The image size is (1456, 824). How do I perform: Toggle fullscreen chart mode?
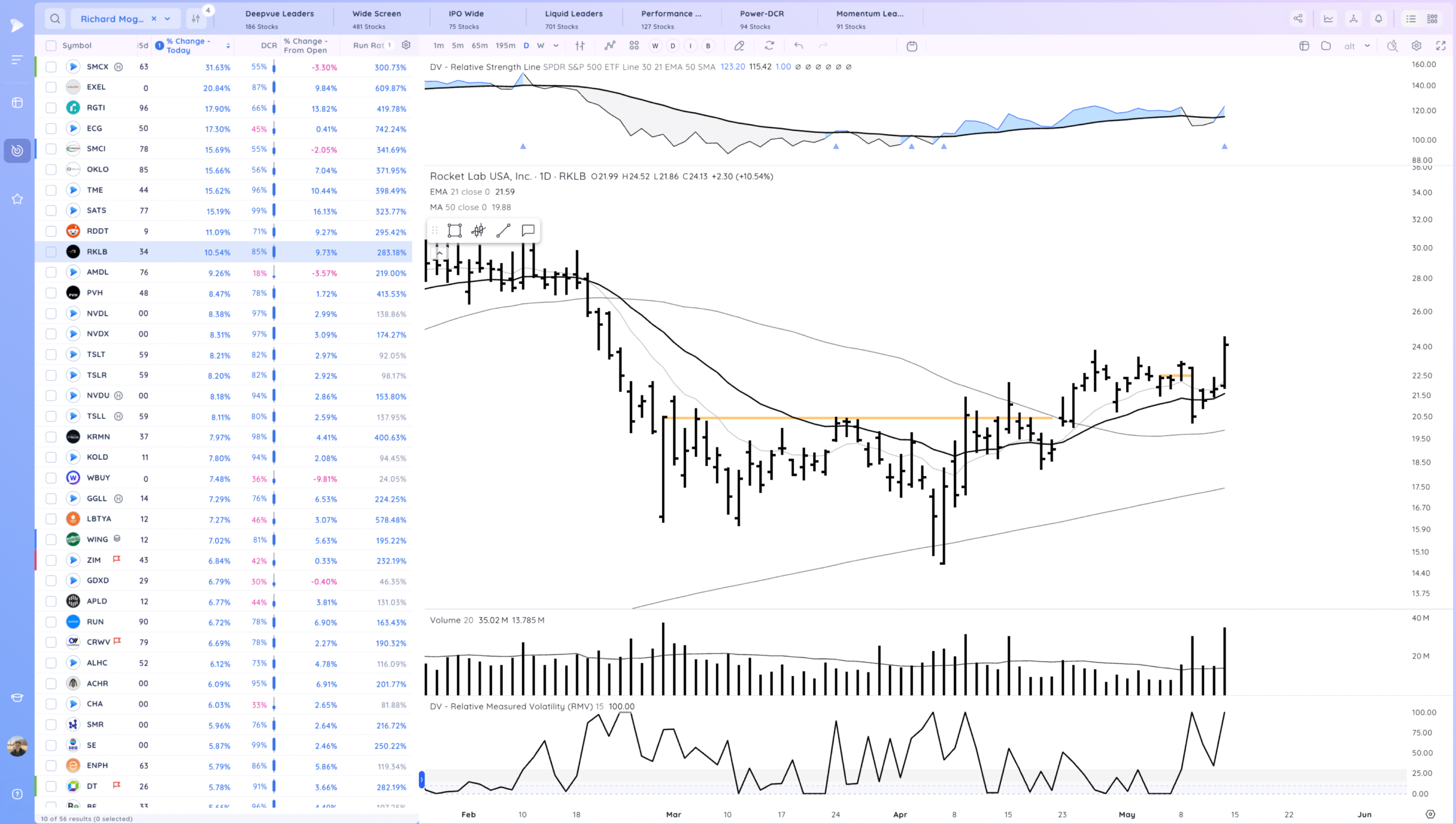click(x=1441, y=46)
